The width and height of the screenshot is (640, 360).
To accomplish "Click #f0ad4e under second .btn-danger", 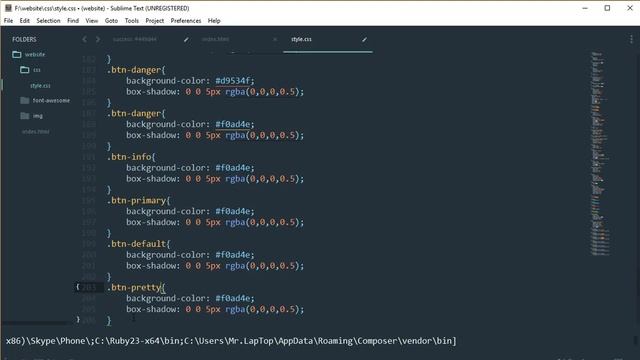I will pyautogui.click(x=234, y=124).
